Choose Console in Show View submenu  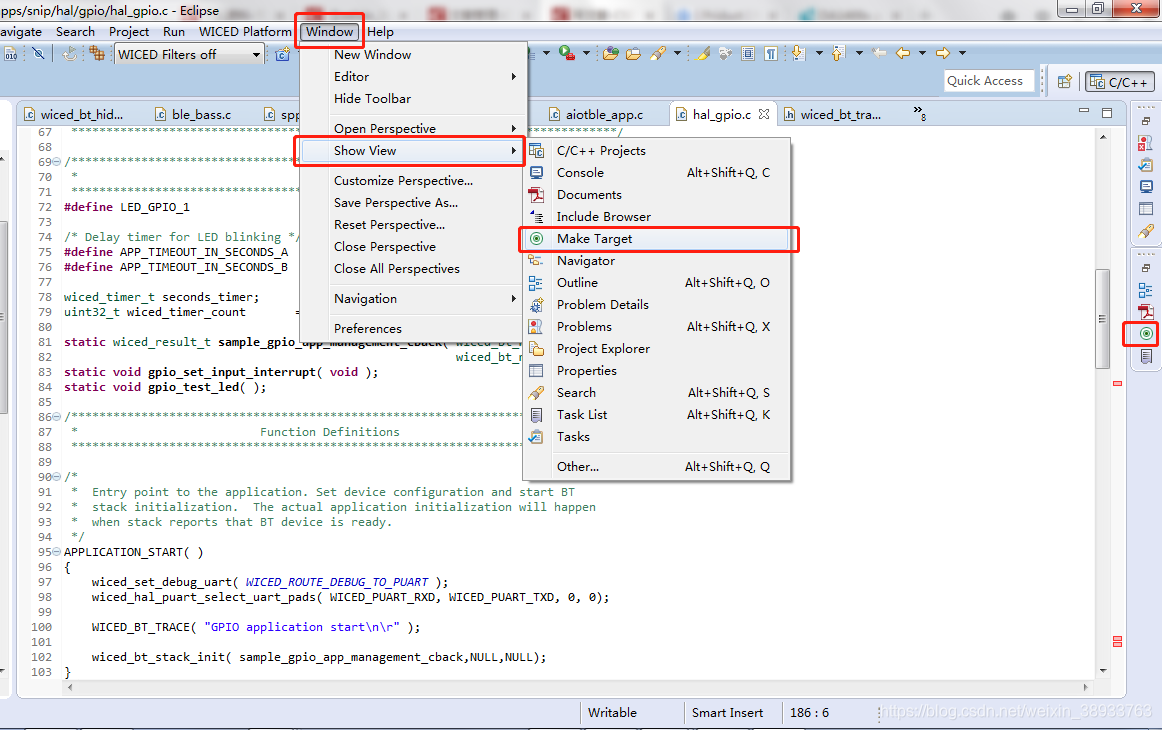pos(657,173)
